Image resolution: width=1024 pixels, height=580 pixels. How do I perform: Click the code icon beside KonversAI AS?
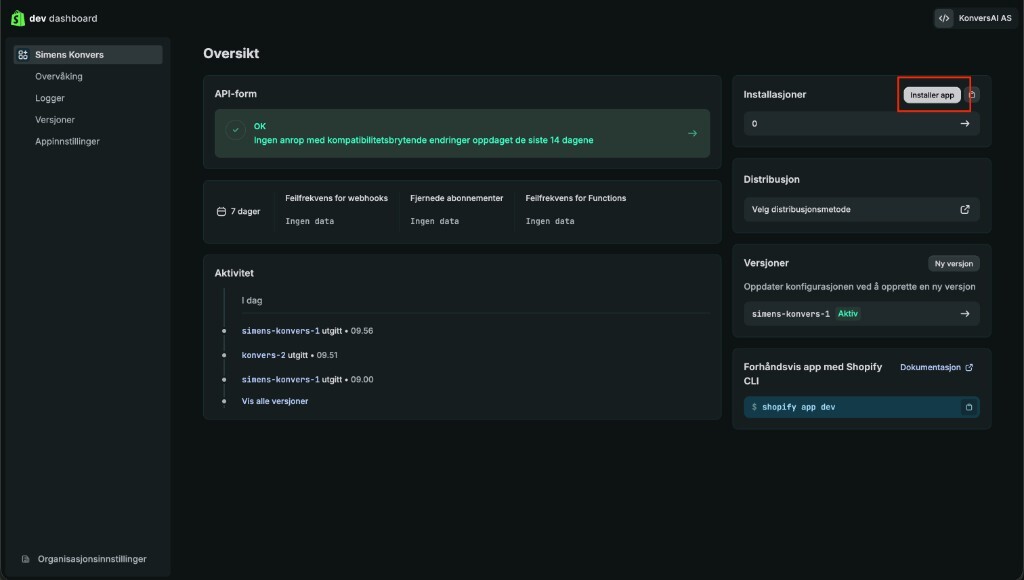944,18
